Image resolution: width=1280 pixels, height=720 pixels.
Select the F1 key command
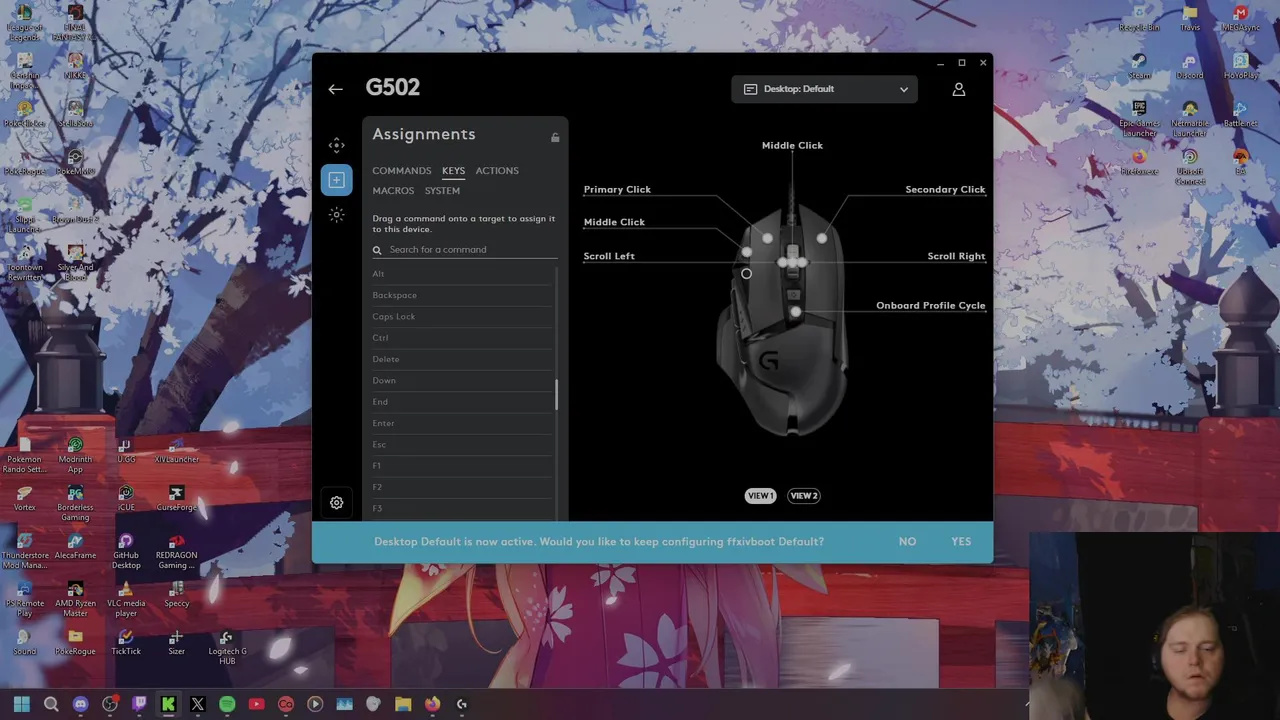tap(462, 466)
